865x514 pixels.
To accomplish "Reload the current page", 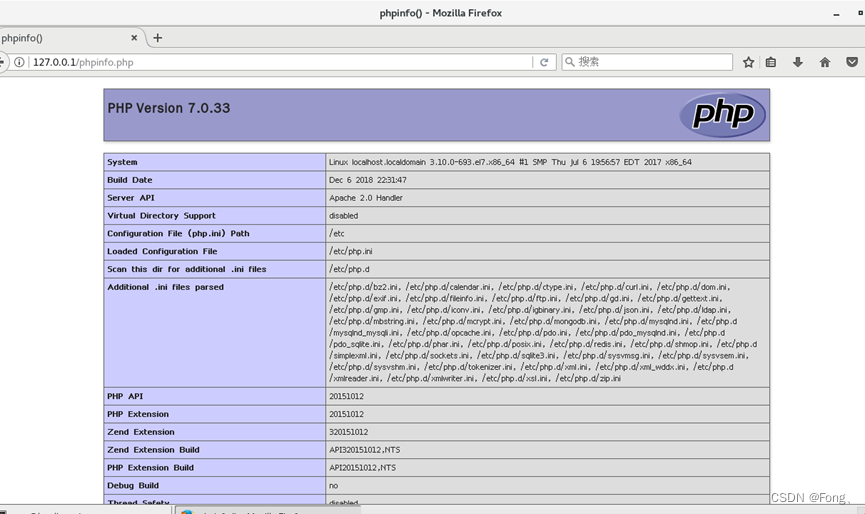I will tap(544, 62).
